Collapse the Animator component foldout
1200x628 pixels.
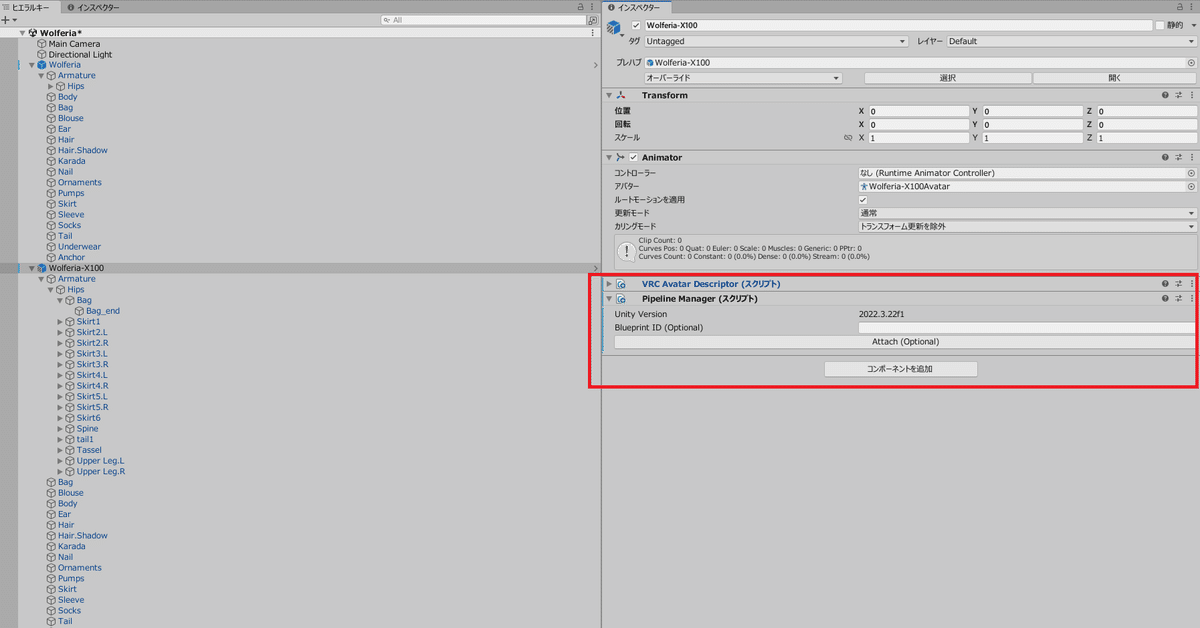pos(608,157)
